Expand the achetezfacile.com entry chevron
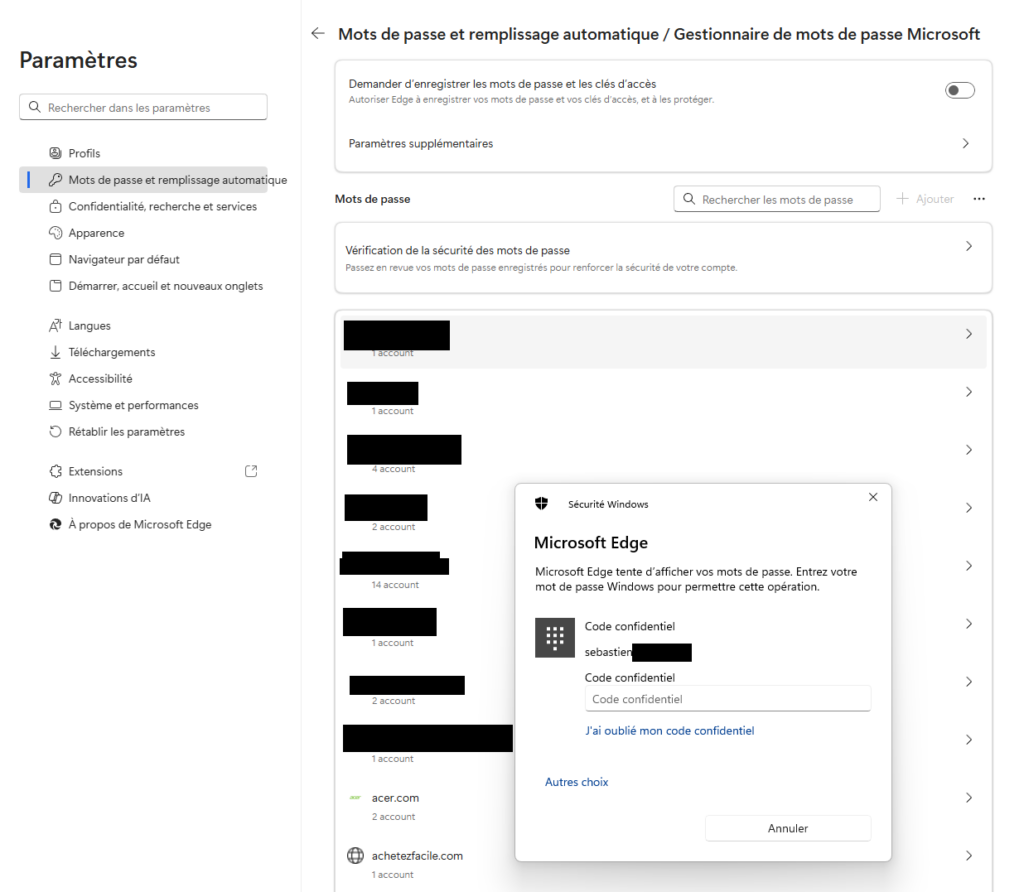The image size is (1024, 892). point(968,856)
